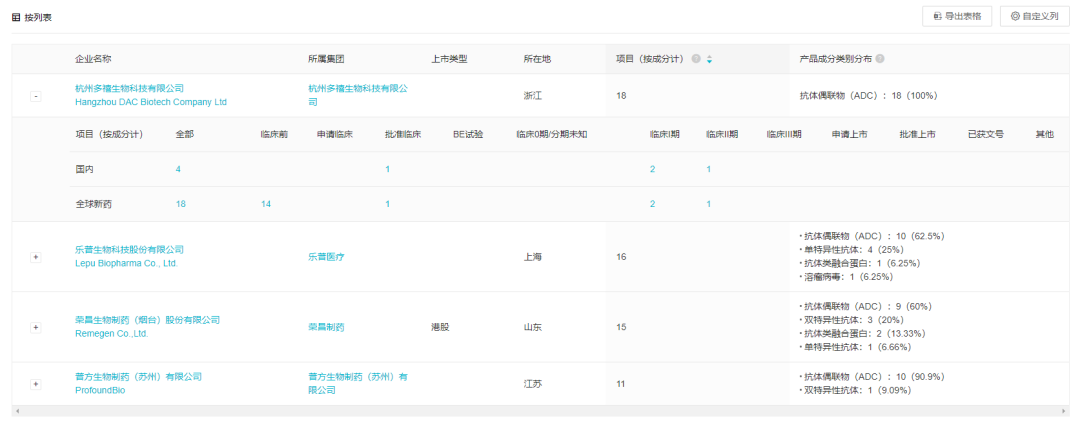The image size is (1080, 423).
Task: Click the 浙江 location cell
Action: tap(532, 96)
